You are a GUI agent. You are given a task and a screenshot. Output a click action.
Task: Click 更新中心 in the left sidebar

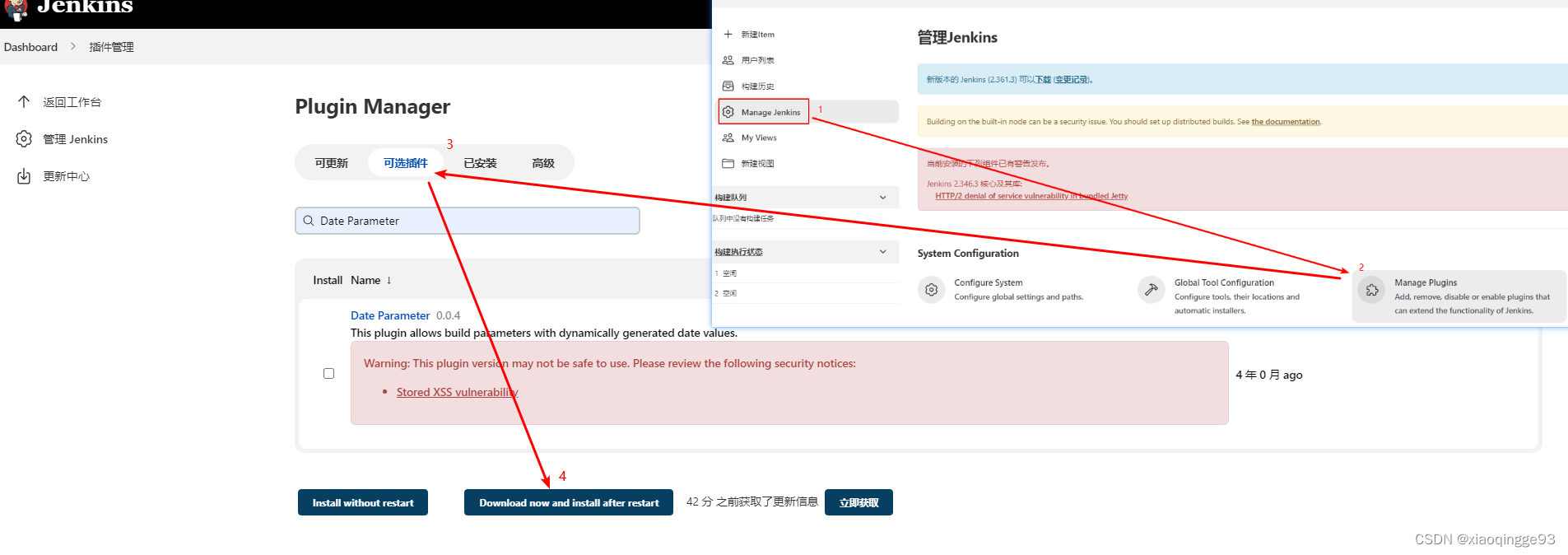67,176
